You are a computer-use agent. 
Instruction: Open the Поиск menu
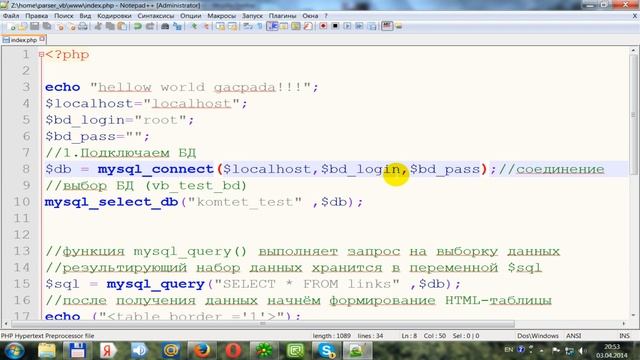(64, 16)
